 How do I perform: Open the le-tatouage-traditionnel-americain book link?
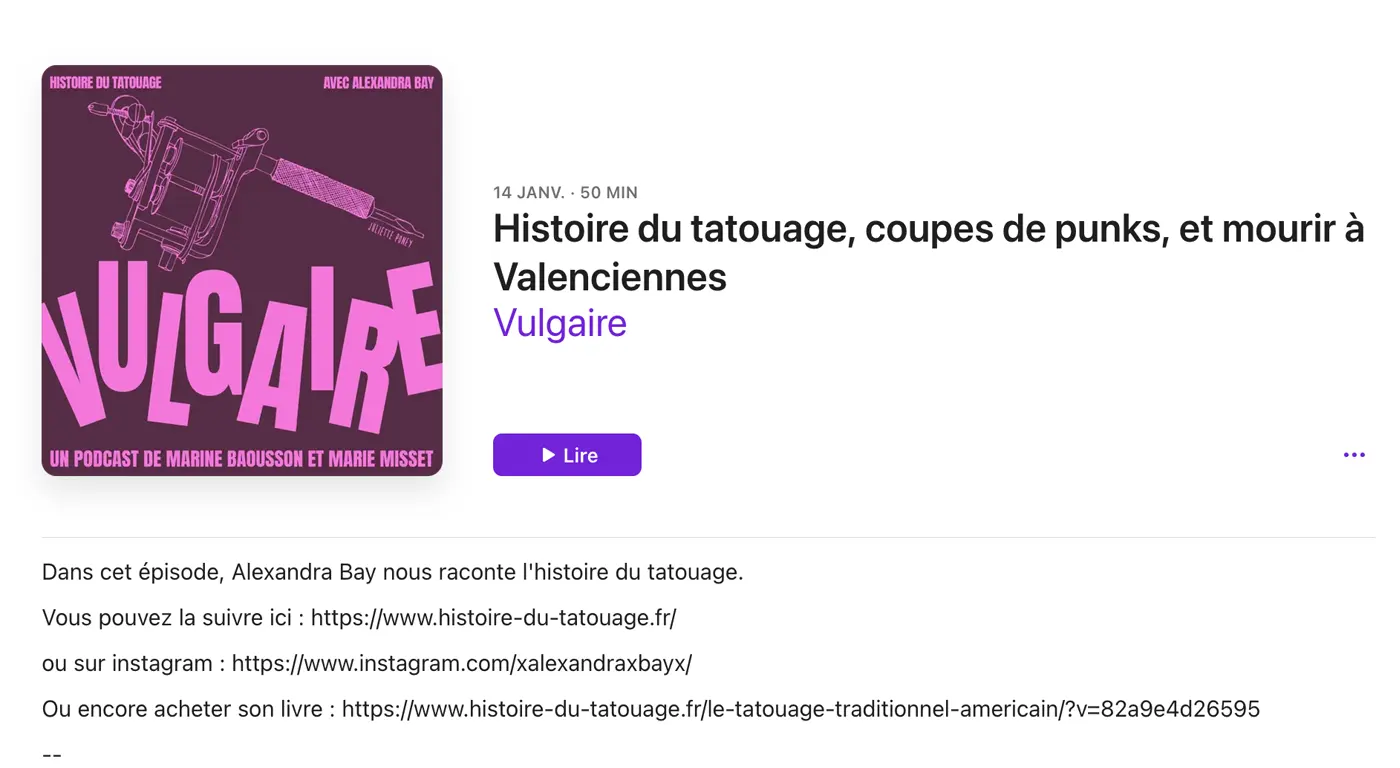pos(801,710)
